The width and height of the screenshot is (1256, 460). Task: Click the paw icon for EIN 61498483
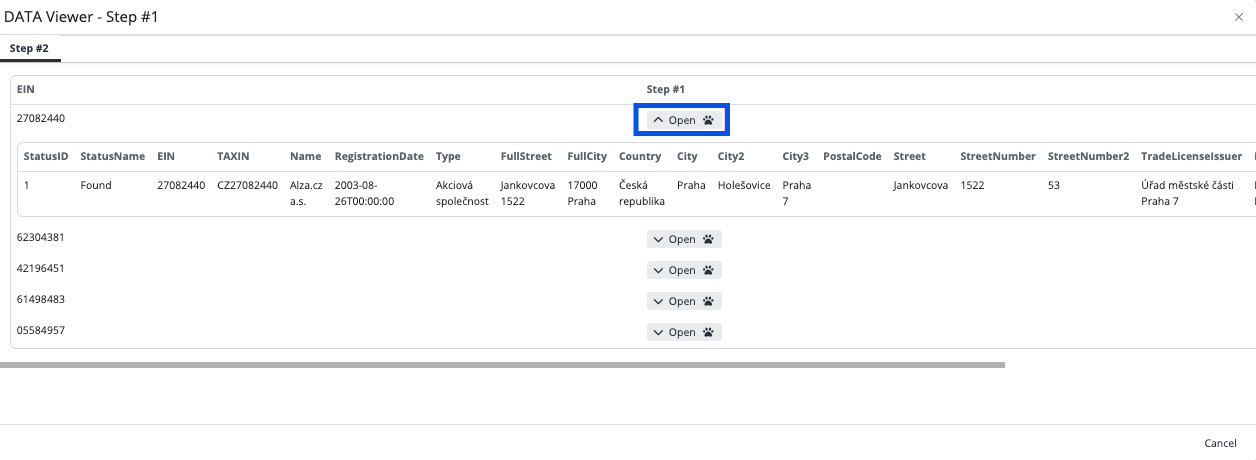tap(708, 301)
